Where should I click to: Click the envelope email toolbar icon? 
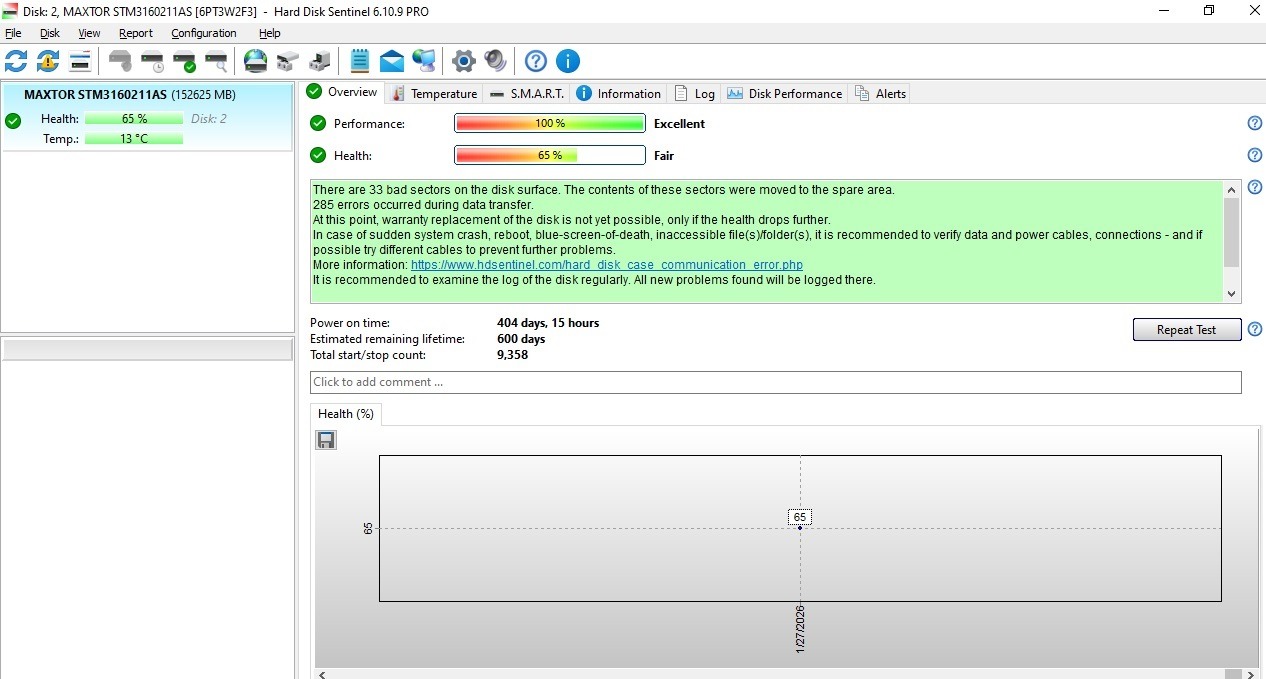tap(392, 61)
